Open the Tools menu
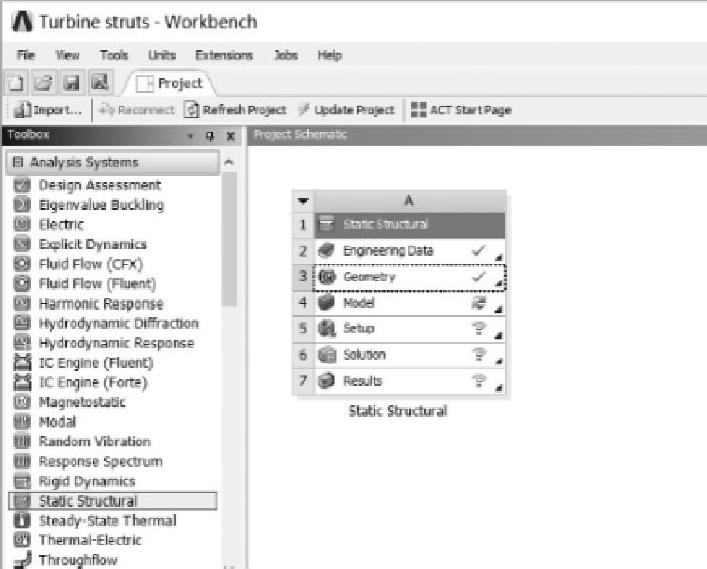The image size is (707, 569). 114,55
